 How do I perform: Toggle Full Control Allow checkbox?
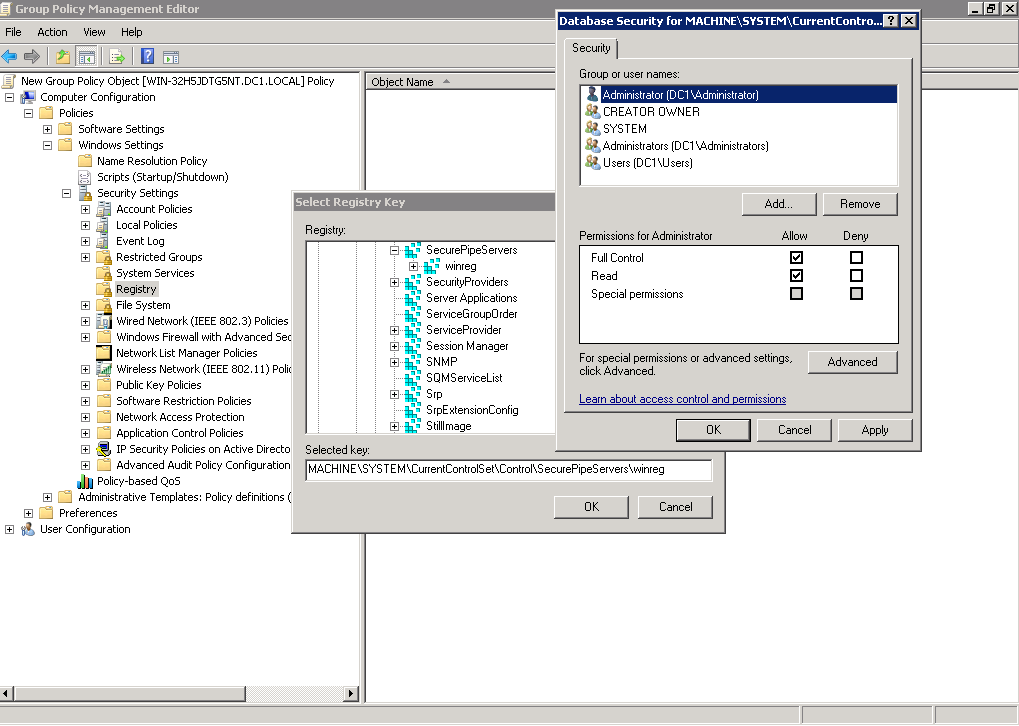[x=796, y=258]
